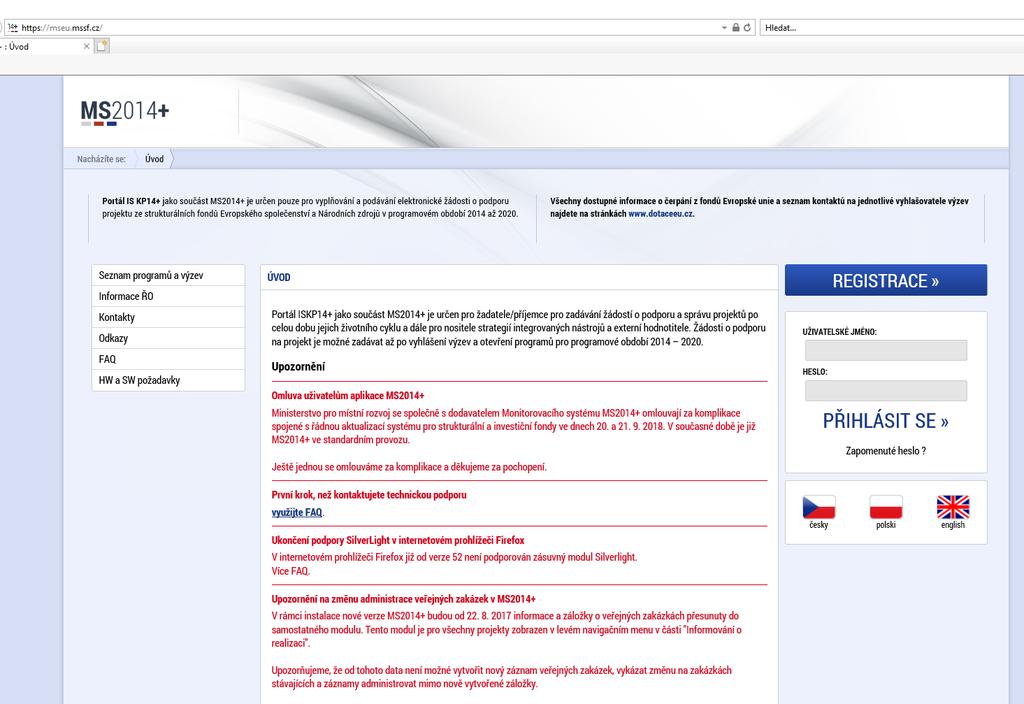This screenshot has height=704, width=1024.
Task: Click the REGISTRACE button
Action: pos(886,280)
